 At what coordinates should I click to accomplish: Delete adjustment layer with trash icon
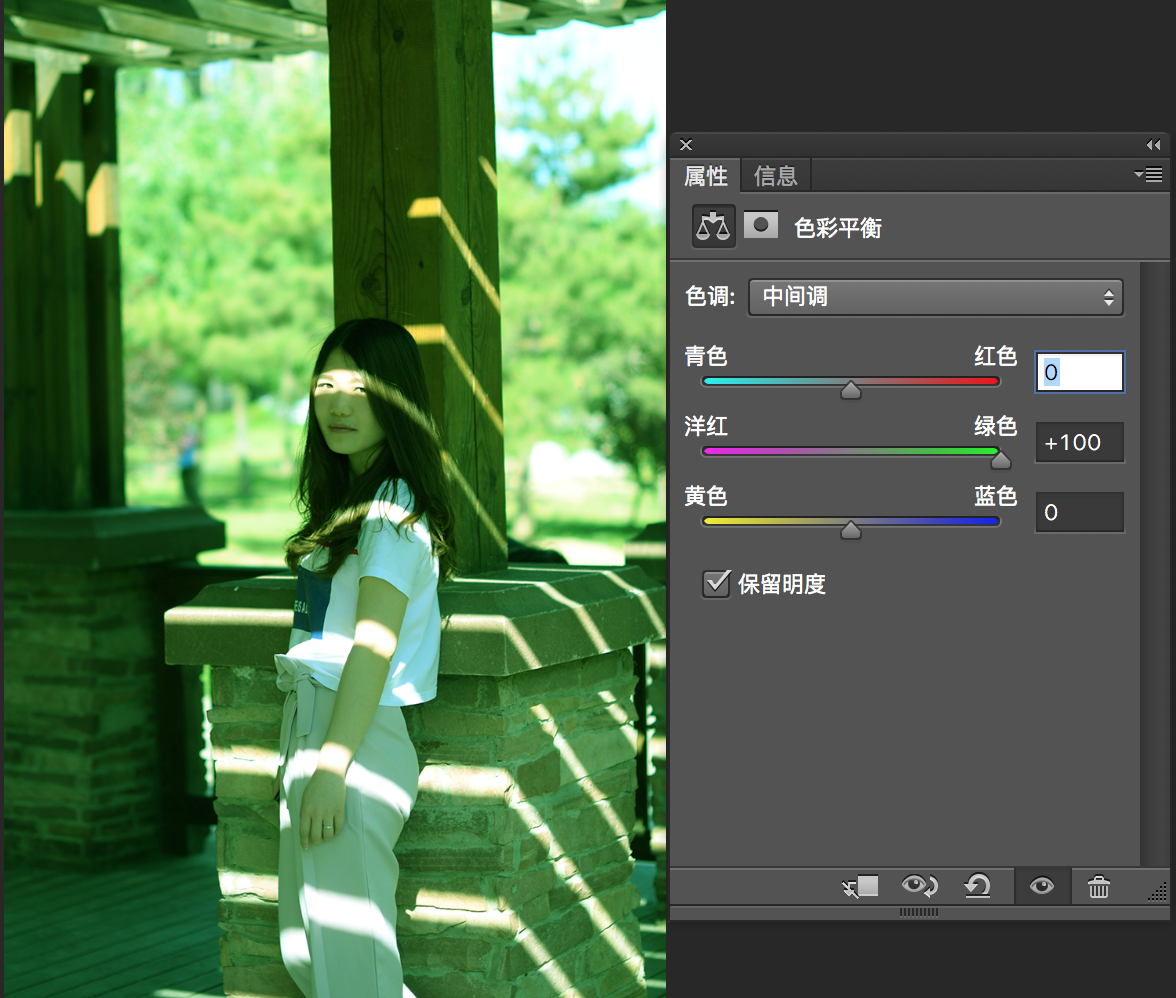tap(1099, 887)
